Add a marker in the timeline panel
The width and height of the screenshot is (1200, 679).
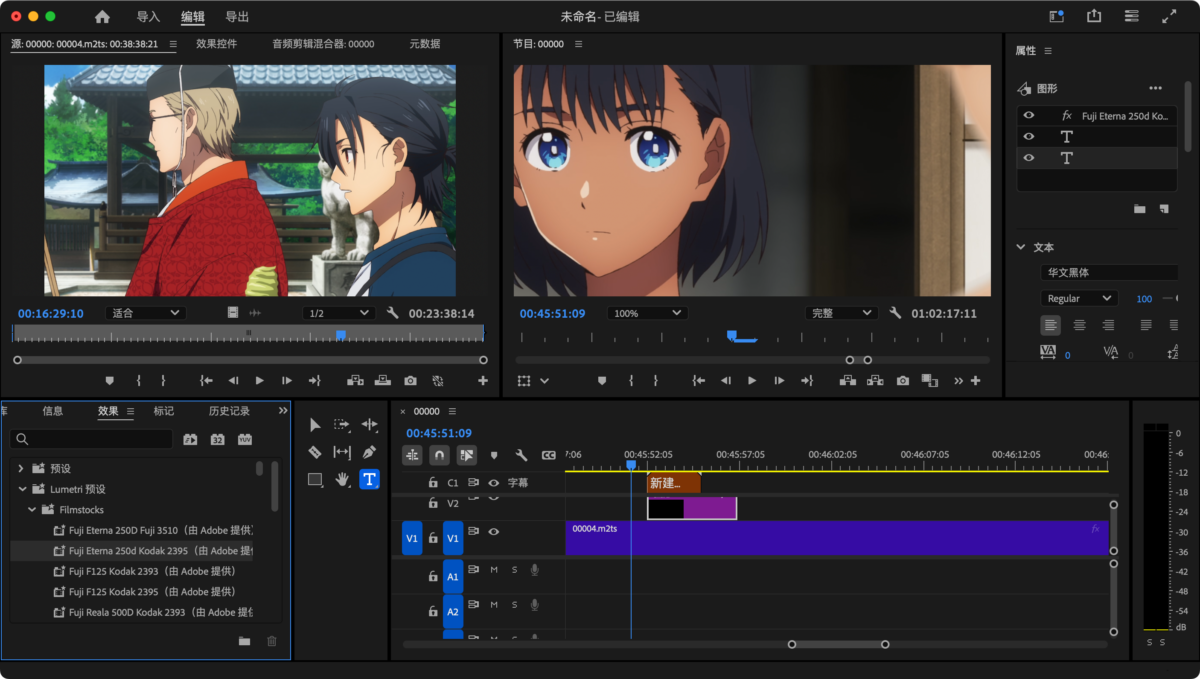494,455
